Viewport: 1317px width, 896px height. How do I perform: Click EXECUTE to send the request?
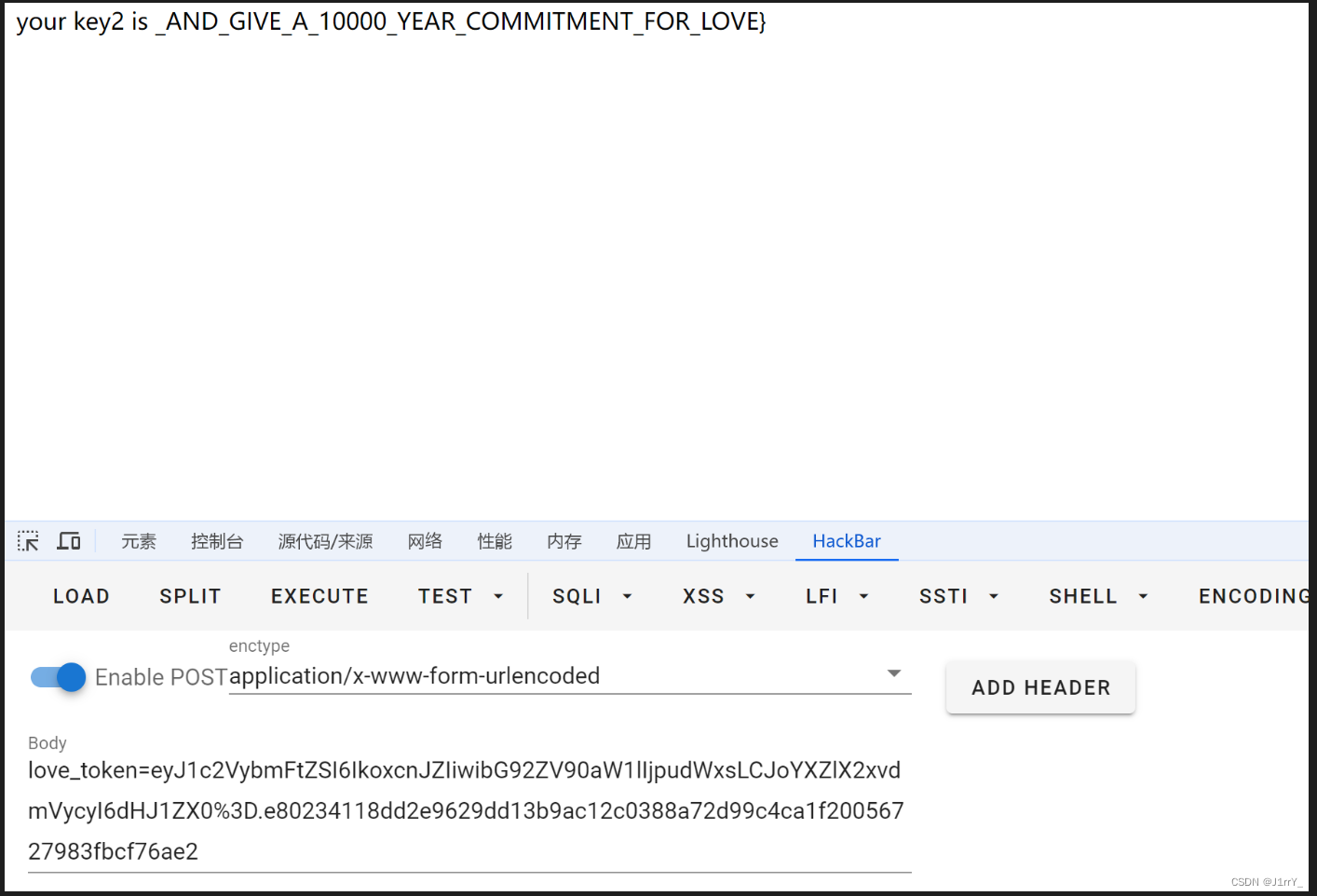pyautogui.click(x=319, y=596)
